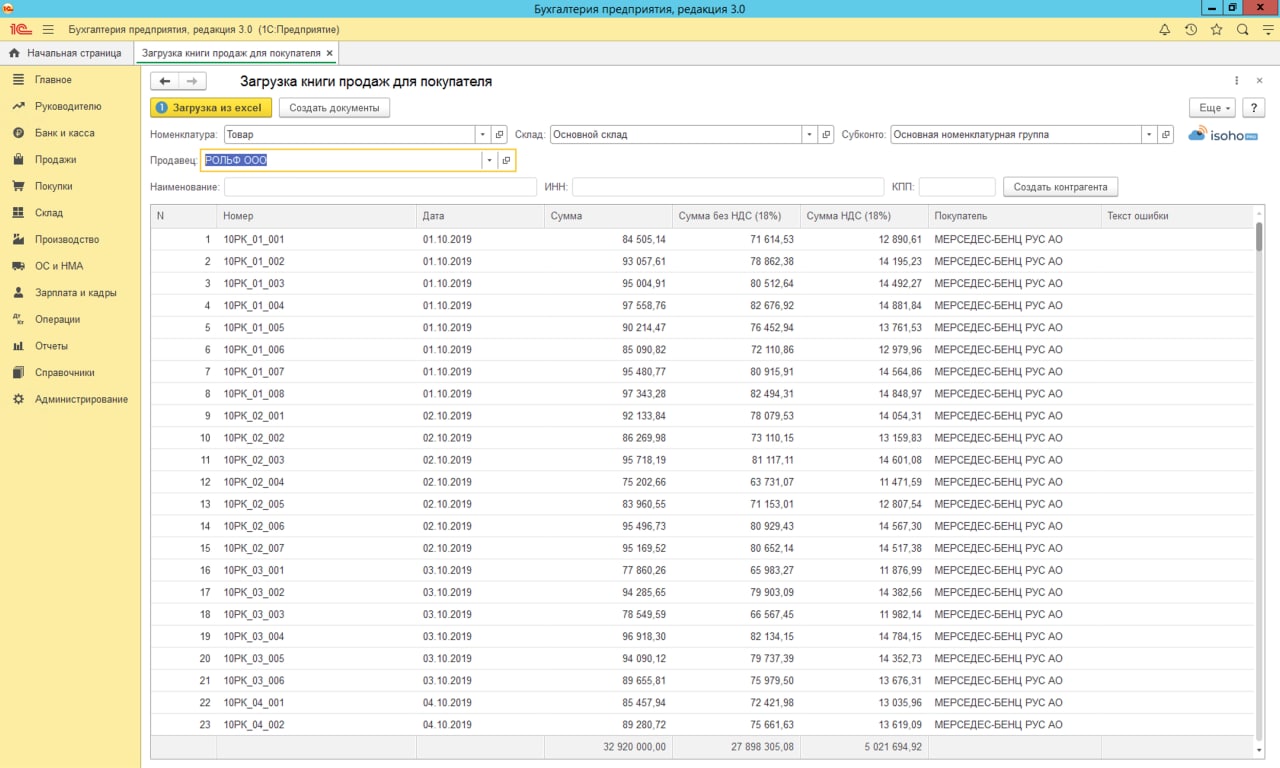Open the Продажи section
Viewport: 1280px width, 768px height.
pos(70,160)
